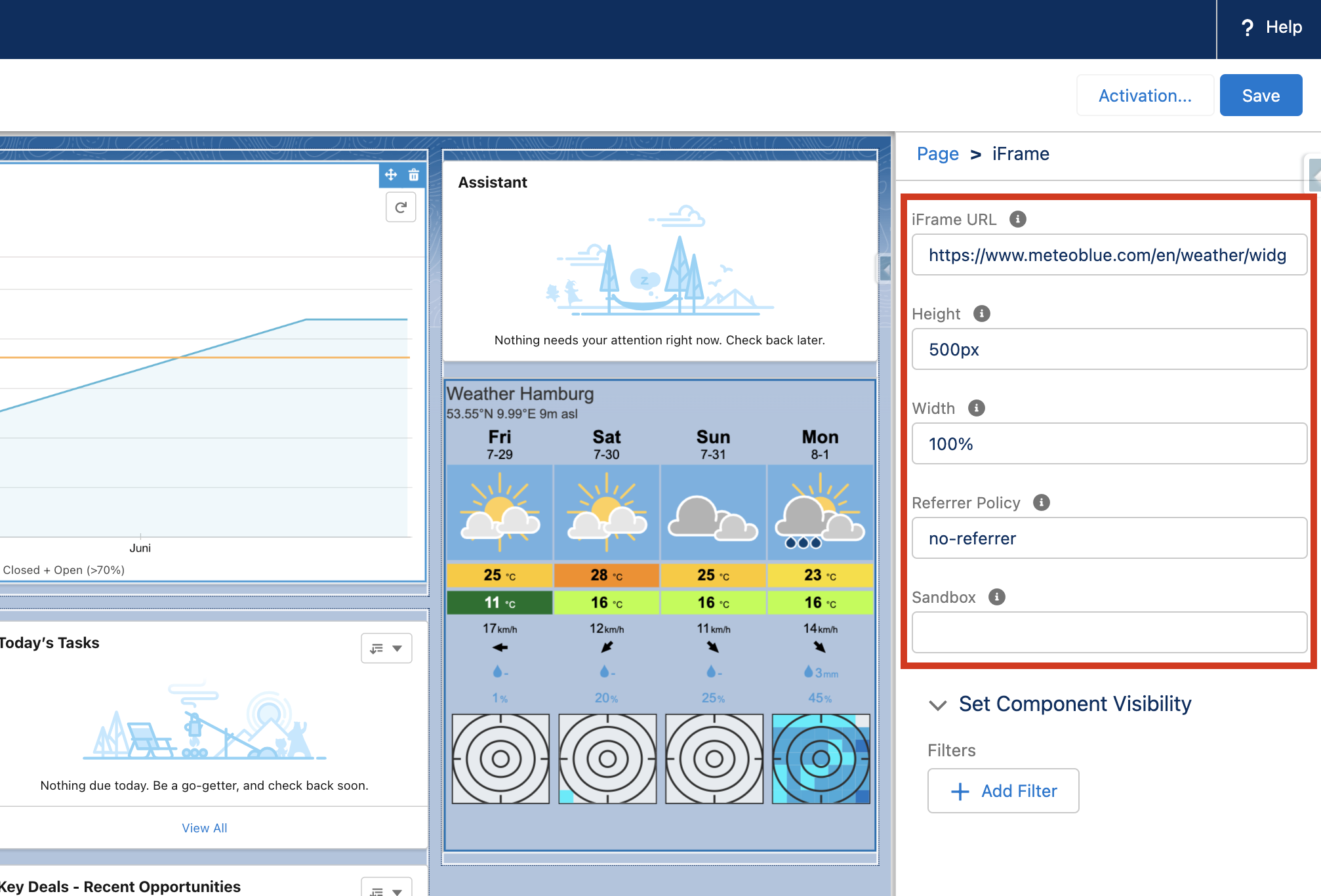Open the iFrame URL info tooltip icon
The width and height of the screenshot is (1321, 896).
1017,219
